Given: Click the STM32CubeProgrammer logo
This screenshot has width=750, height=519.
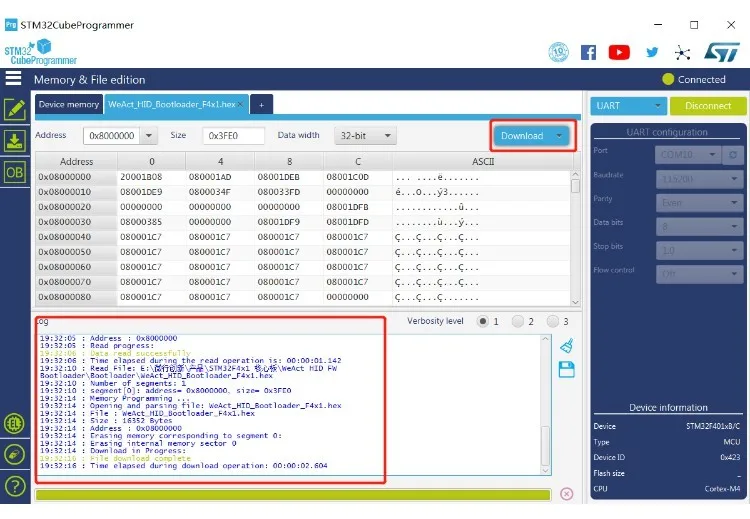Looking at the screenshot, I should point(40,53).
